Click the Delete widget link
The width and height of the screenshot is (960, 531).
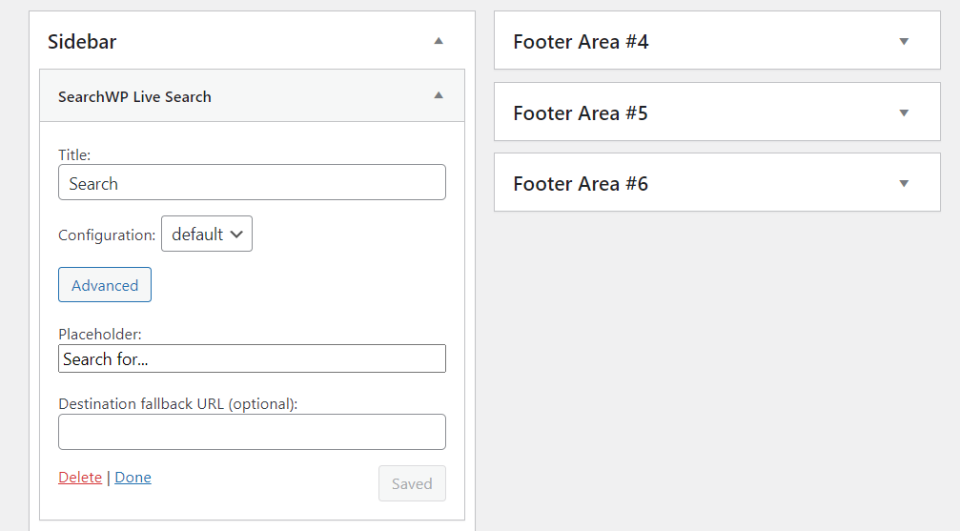pyautogui.click(x=80, y=477)
